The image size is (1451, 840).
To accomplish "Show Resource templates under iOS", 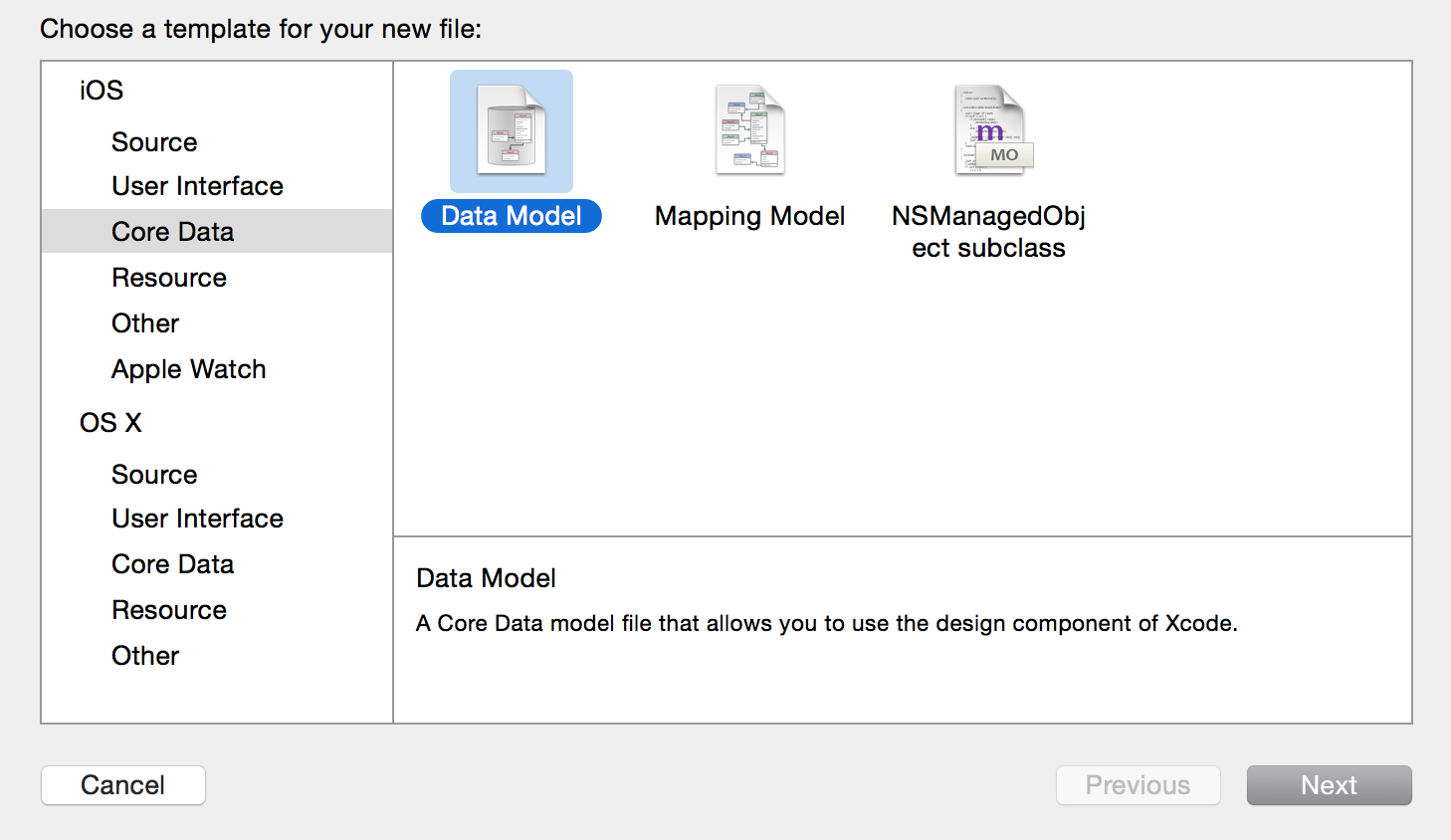I will (x=169, y=278).
